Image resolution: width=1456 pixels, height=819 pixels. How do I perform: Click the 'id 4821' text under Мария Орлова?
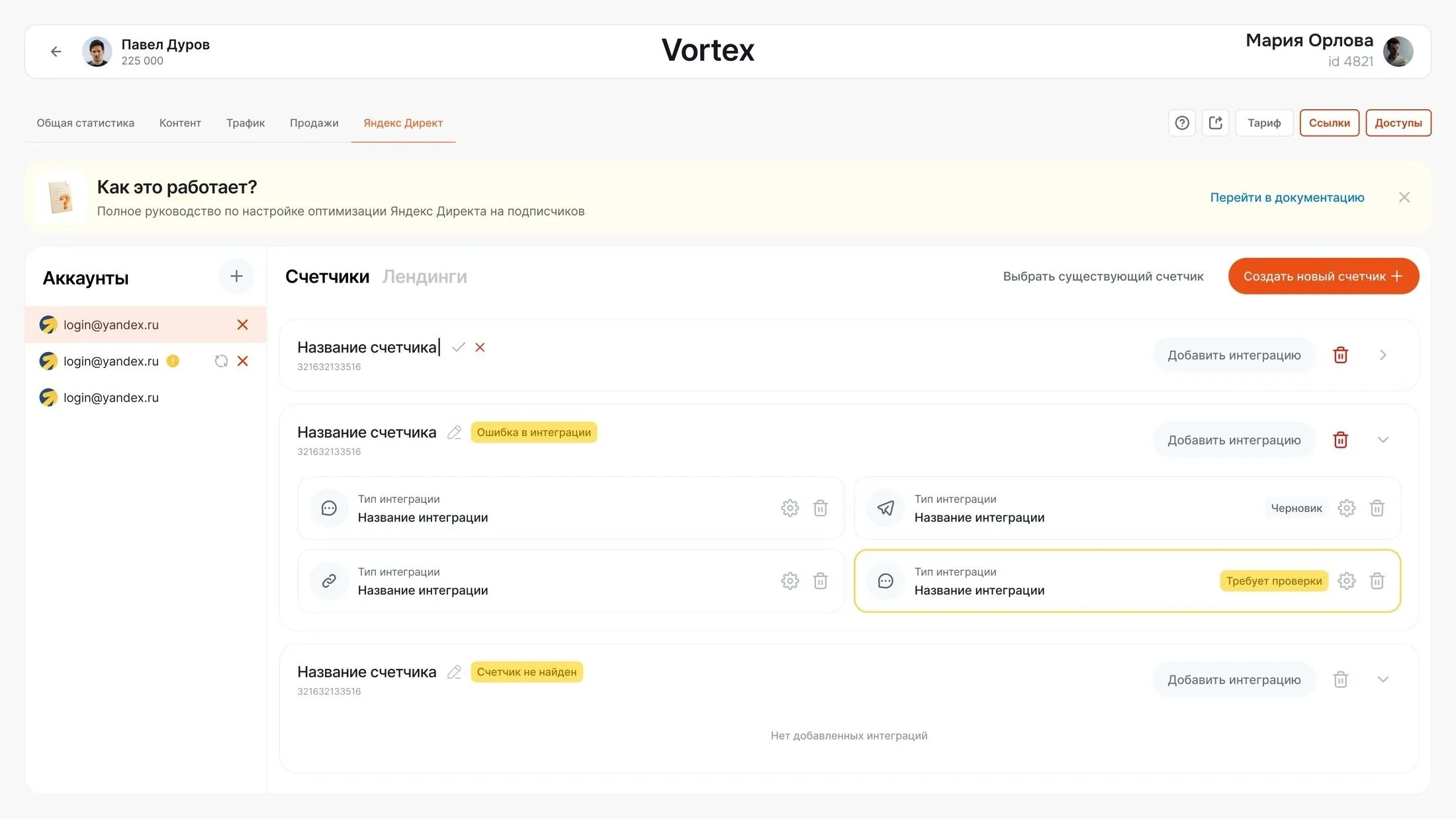1351,62
